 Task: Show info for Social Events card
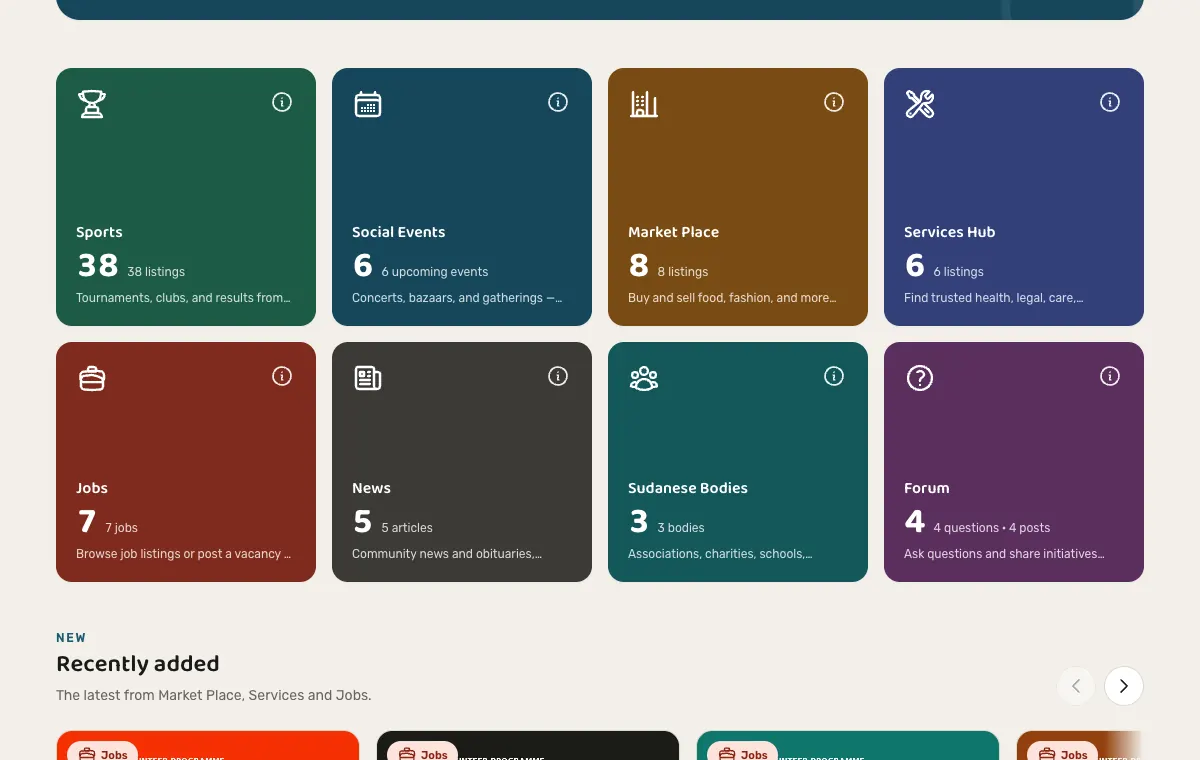558,102
